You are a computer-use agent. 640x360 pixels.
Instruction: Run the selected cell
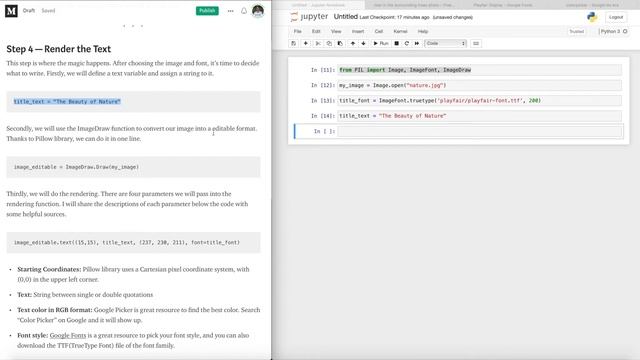pos(381,43)
